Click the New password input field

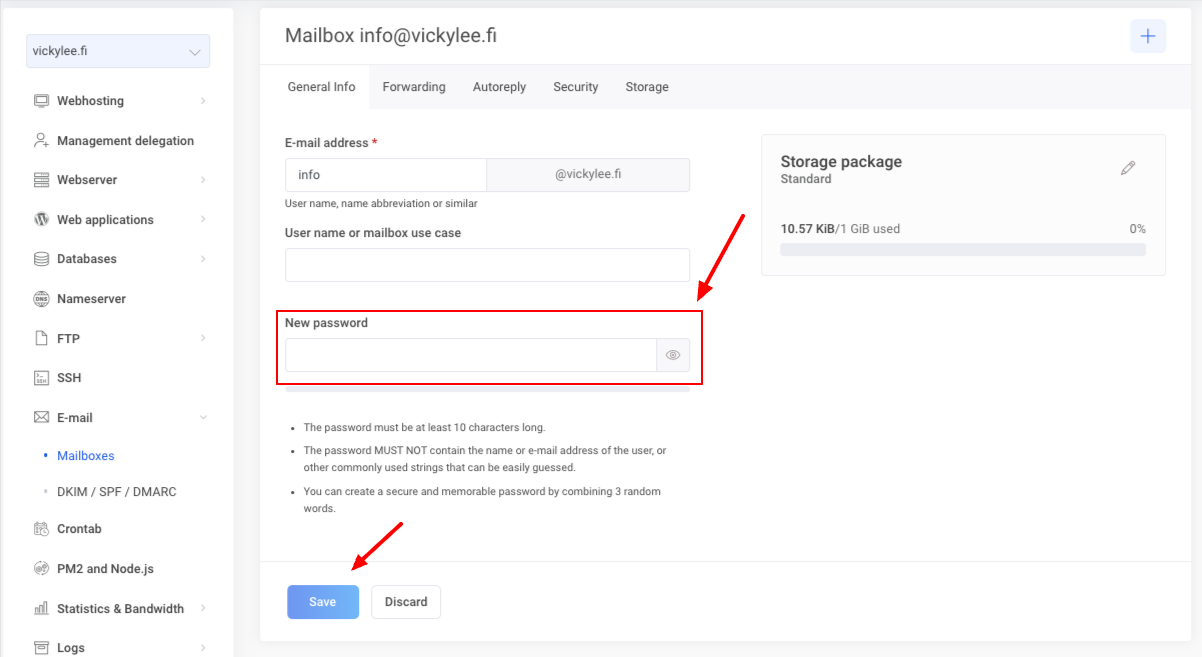pyautogui.click(x=470, y=355)
